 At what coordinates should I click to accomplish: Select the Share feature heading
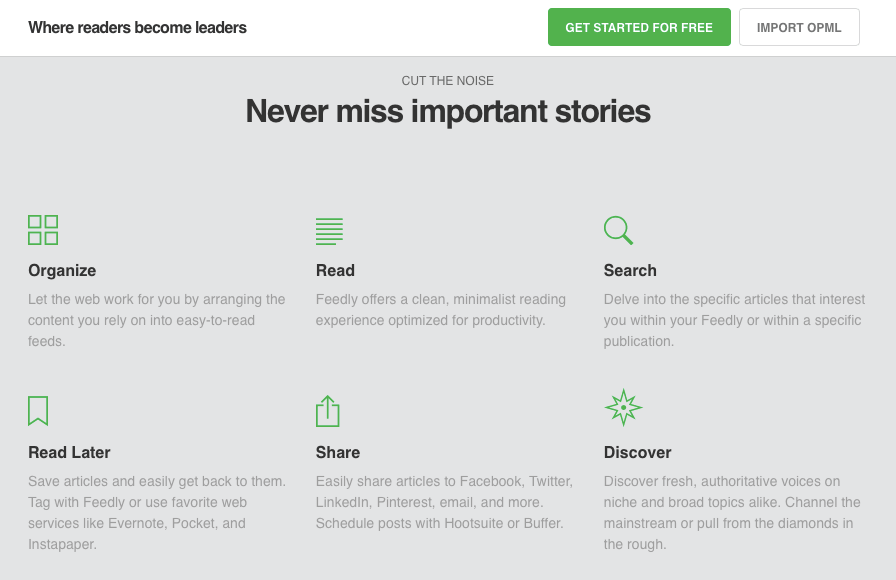338,452
